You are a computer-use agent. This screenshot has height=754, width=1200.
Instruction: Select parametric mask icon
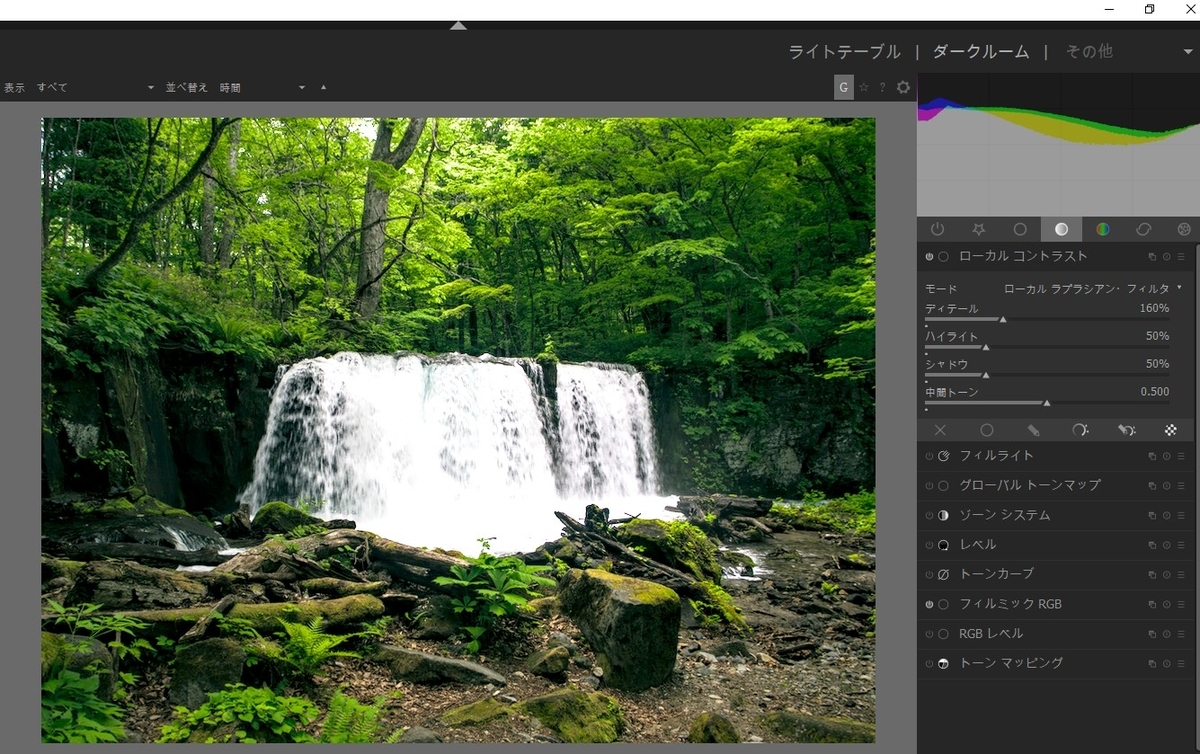coord(1079,430)
